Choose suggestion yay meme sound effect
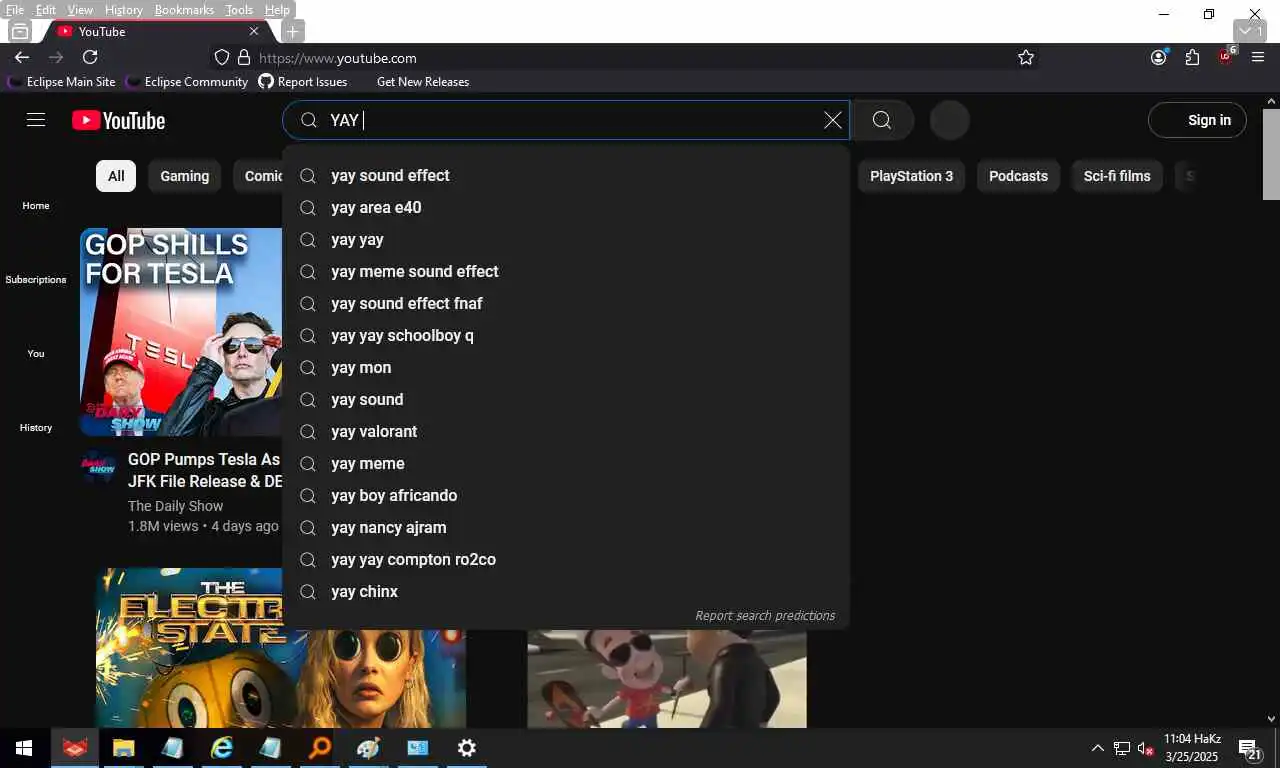This screenshot has height=768, width=1280. click(566, 271)
